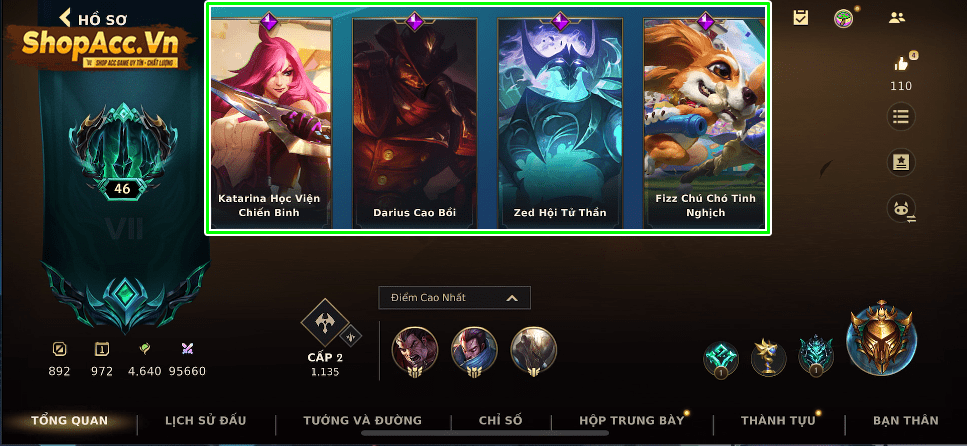967x446 pixels.
Task: Click the Cấp 2 mastery emblem
Action: click(326, 323)
